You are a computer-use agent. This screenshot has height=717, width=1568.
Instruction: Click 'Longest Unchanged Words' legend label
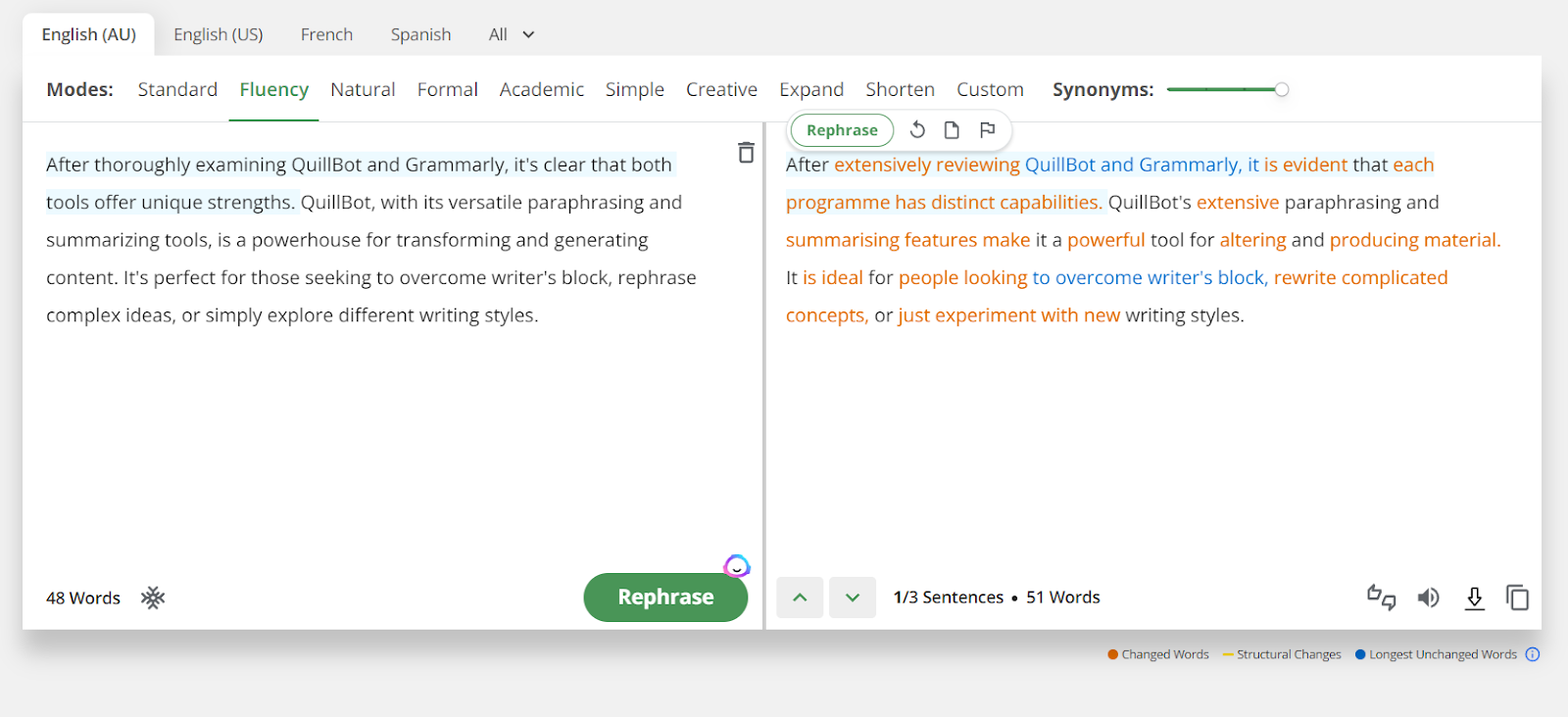pos(1443,654)
